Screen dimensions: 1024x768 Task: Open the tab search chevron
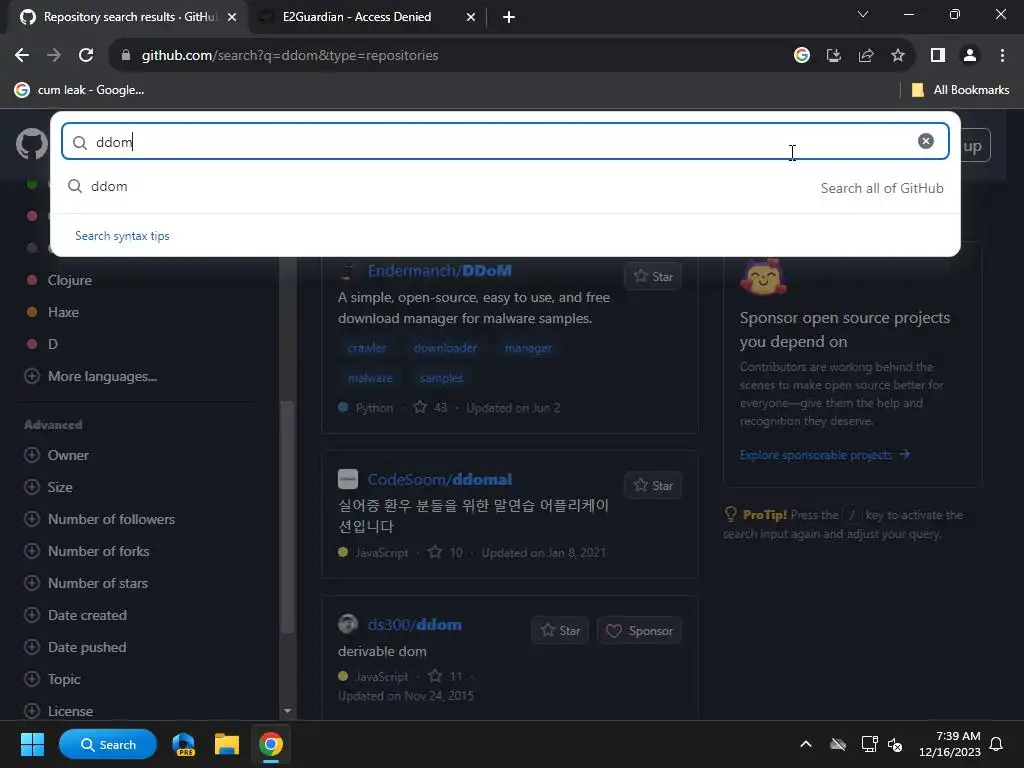[863, 14]
